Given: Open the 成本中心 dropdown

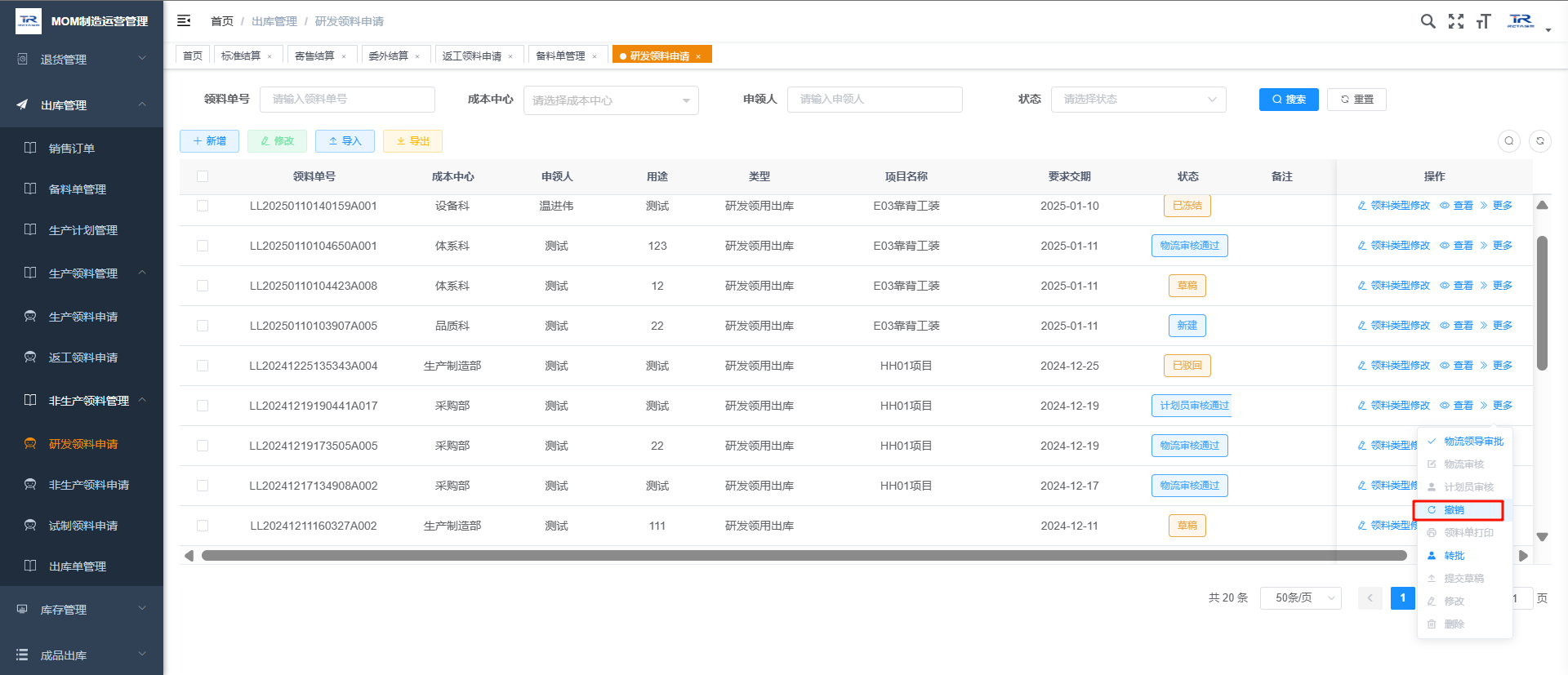Looking at the screenshot, I should [611, 100].
